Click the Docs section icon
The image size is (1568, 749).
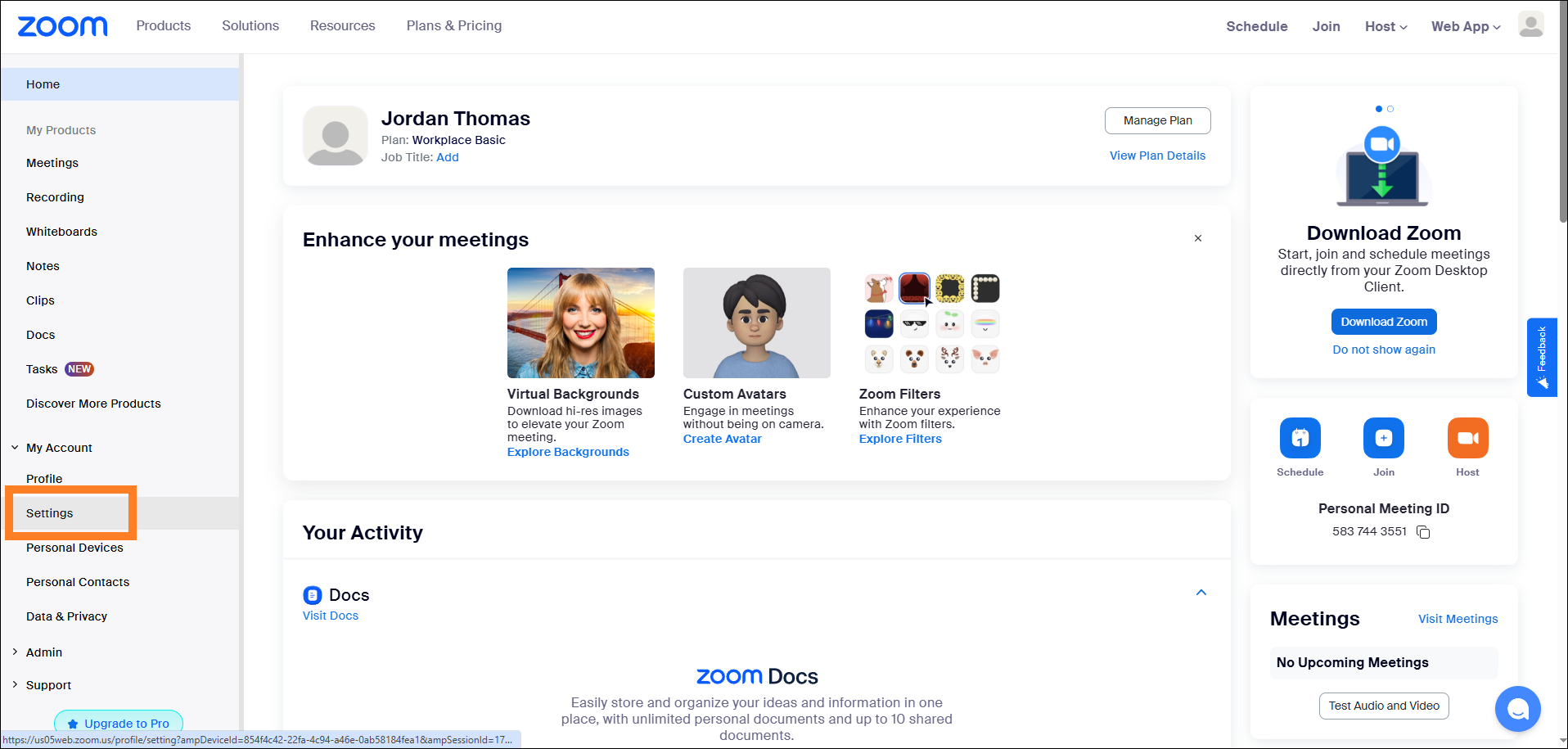pyautogui.click(x=312, y=595)
